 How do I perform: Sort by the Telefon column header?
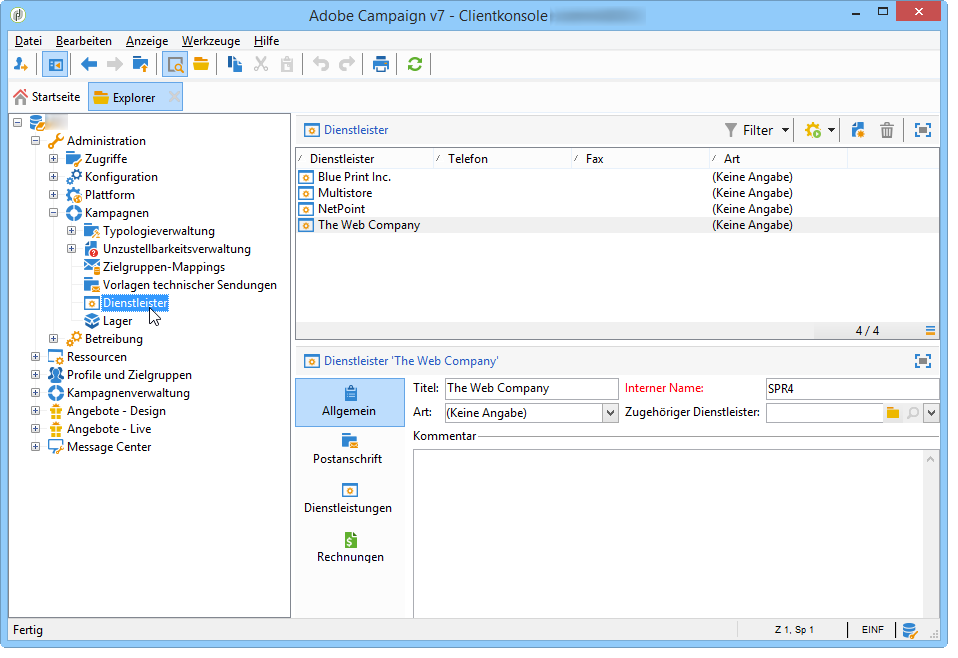click(x=503, y=159)
